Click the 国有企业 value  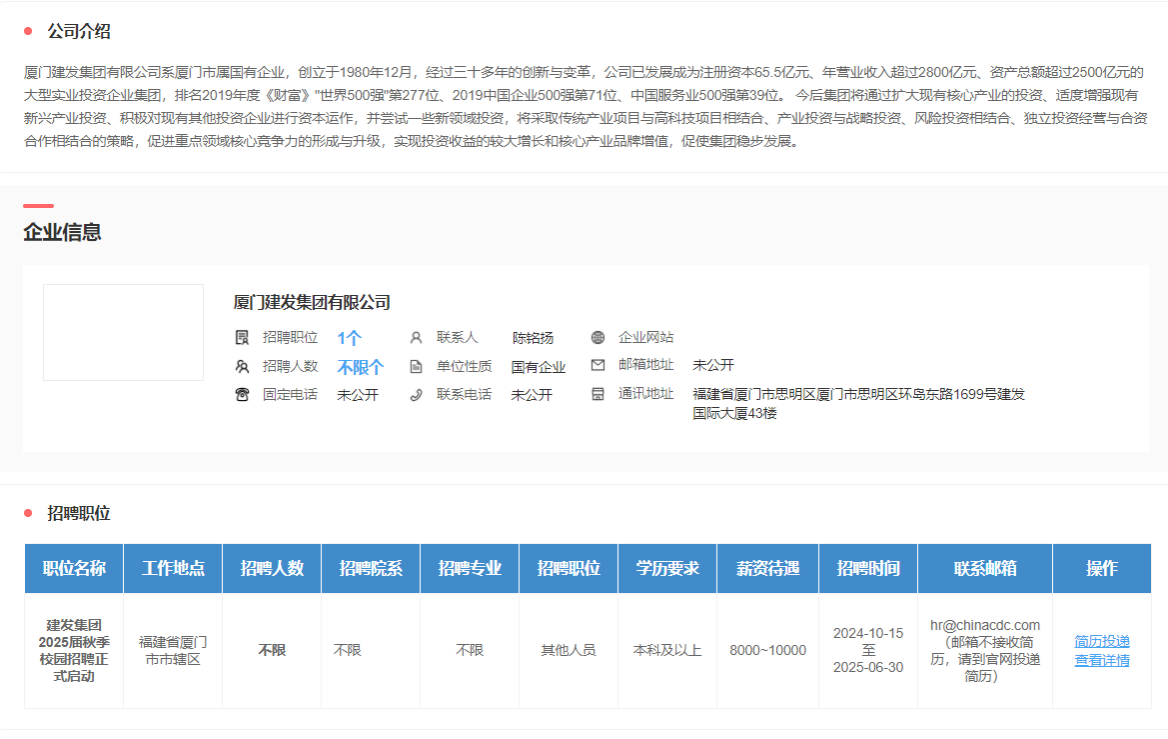[539, 367]
